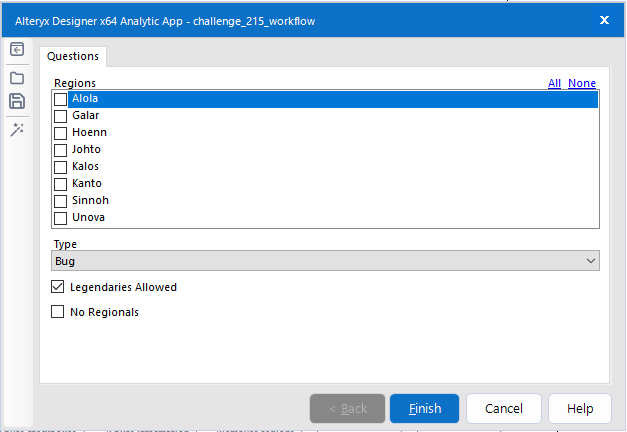627x432 pixels.
Task: Switch to the Questions tab
Action: coord(73,56)
